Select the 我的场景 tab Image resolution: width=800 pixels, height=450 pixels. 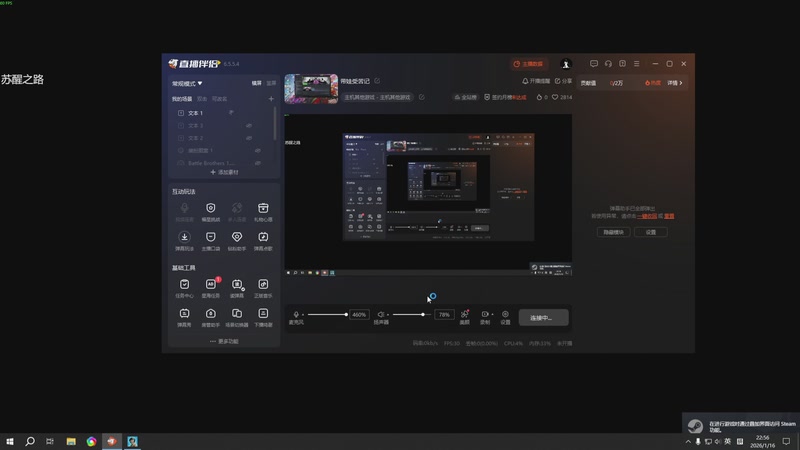(x=182, y=98)
